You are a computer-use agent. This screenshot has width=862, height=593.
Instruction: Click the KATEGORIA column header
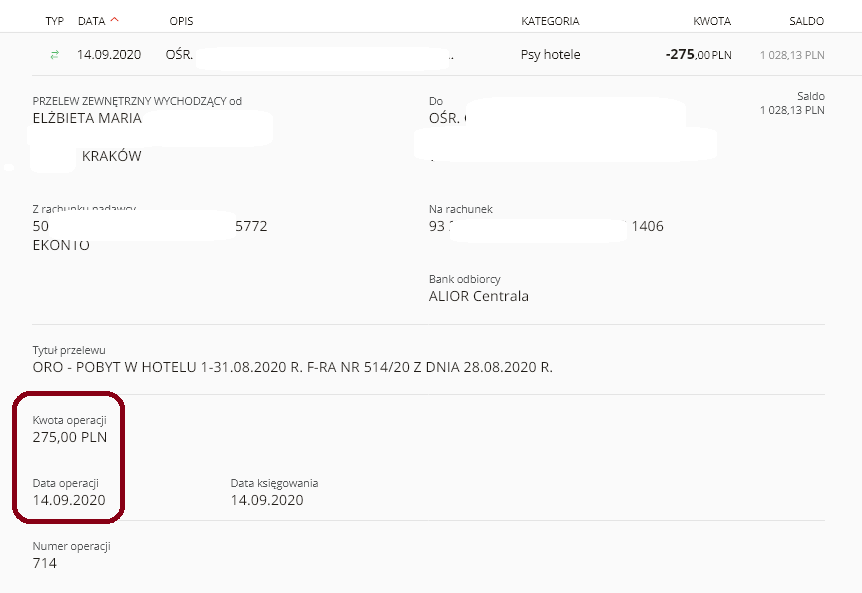click(550, 21)
